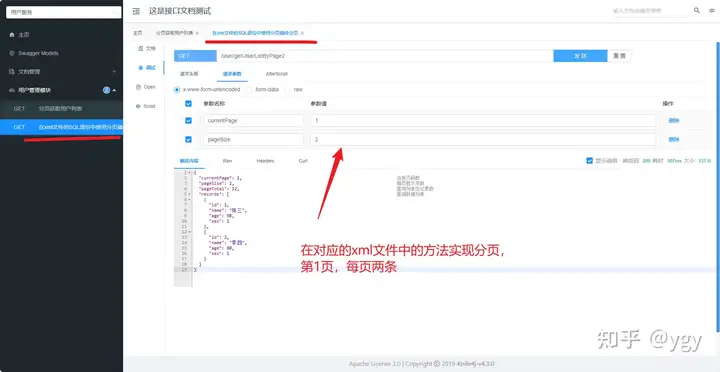The width and height of the screenshot is (720, 372).
Task: Click the "name": "张三" line in response
Action: pyautogui.click(x=228, y=210)
